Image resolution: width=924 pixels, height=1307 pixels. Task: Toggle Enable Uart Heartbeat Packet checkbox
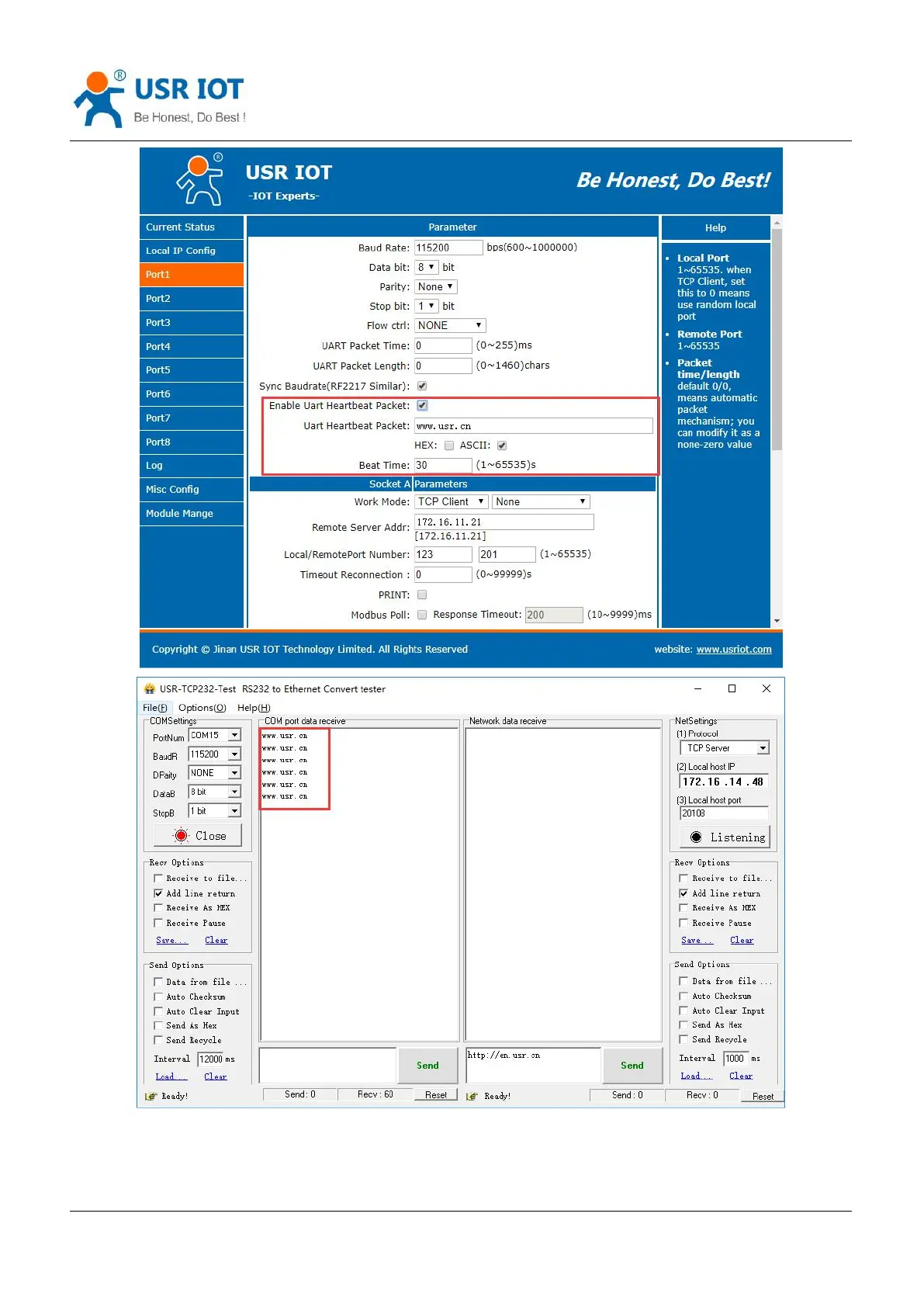(x=422, y=405)
